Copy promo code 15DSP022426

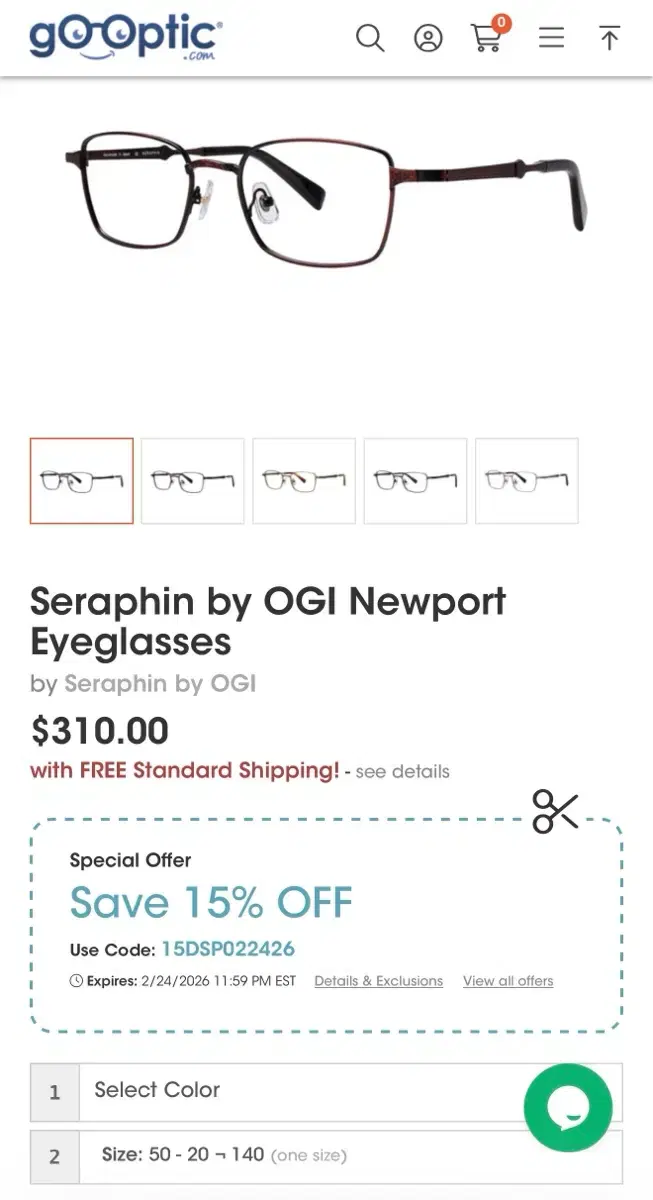[x=228, y=949]
